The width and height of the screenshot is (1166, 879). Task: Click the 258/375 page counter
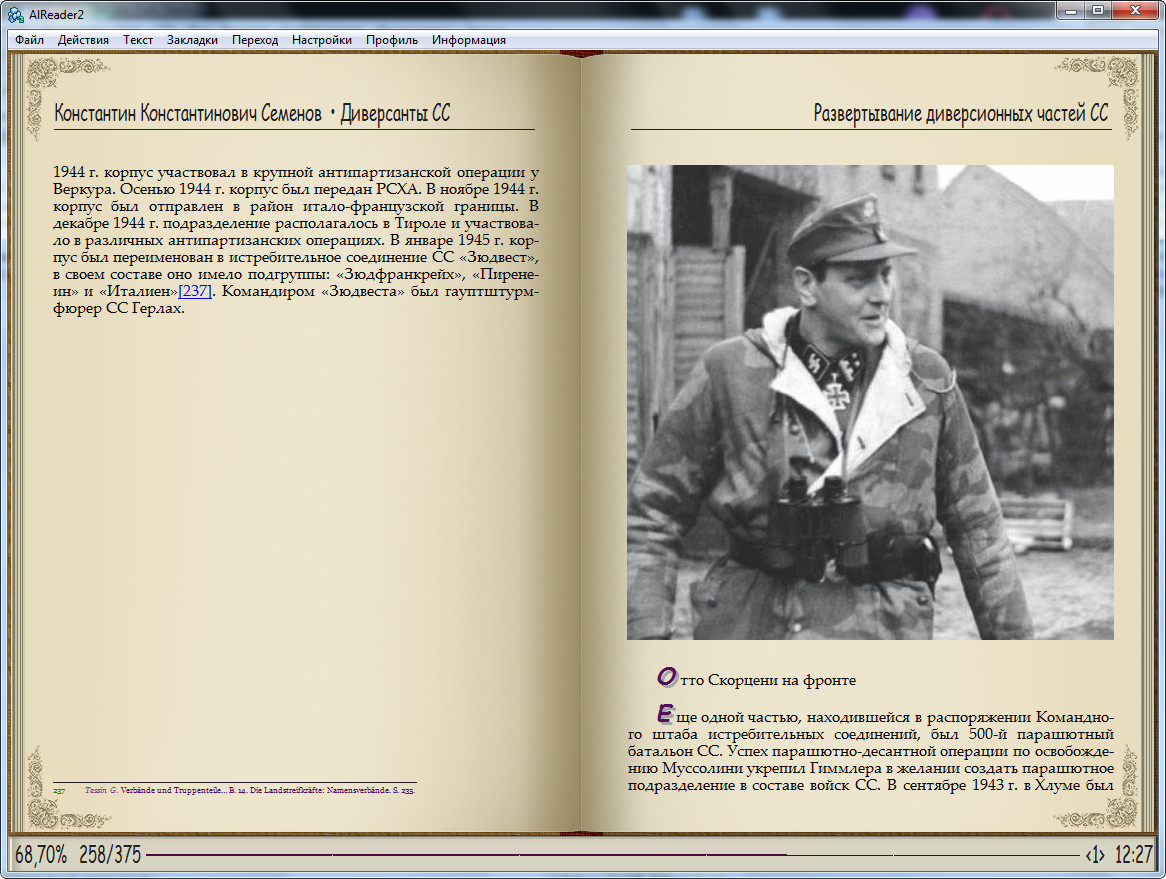point(110,855)
